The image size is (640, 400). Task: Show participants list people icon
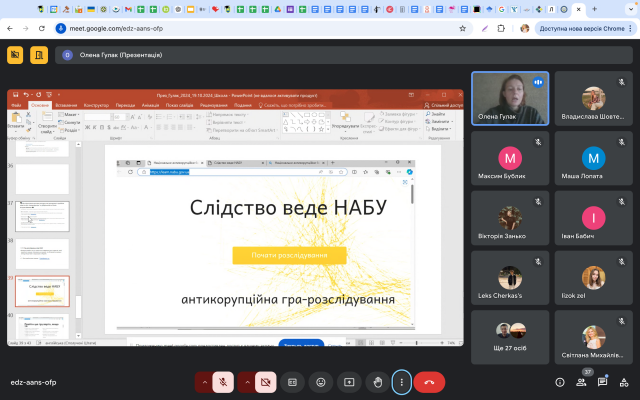(x=581, y=382)
